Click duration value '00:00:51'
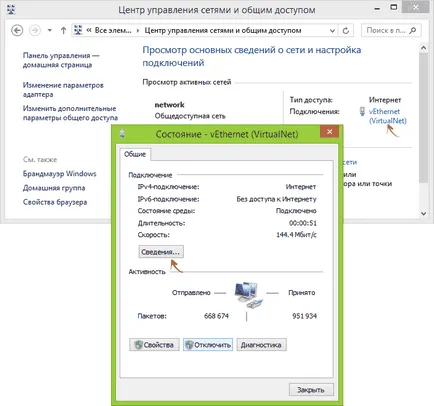Screen dimensions: 434x406 pos(303,223)
